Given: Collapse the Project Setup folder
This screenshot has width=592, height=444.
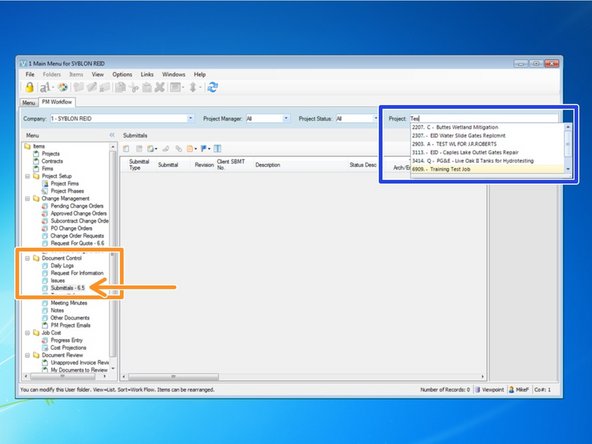Looking at the screenshot, I should (28, 176).
